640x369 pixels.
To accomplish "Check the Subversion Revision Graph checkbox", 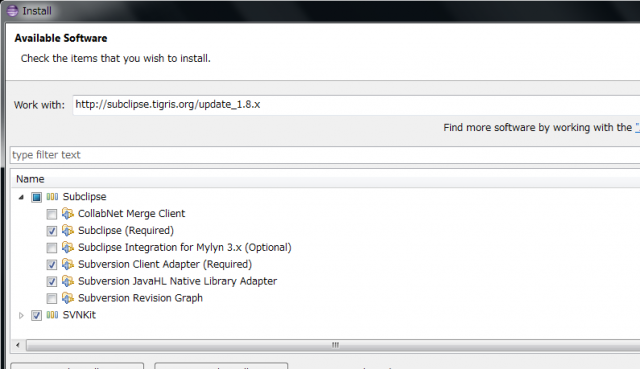I will [x=52, y=298].
